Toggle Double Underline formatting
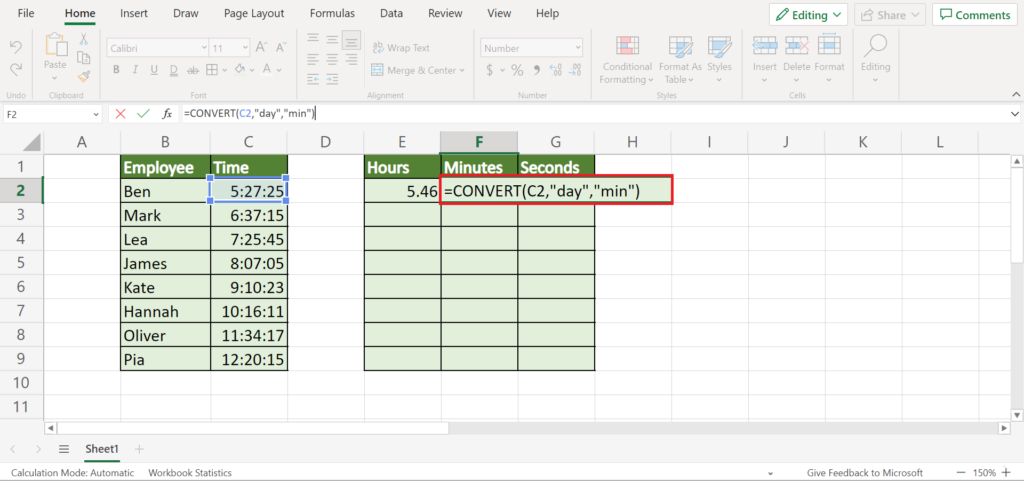This screenshot has width=1024, height=481. click(x=173, y=70)
